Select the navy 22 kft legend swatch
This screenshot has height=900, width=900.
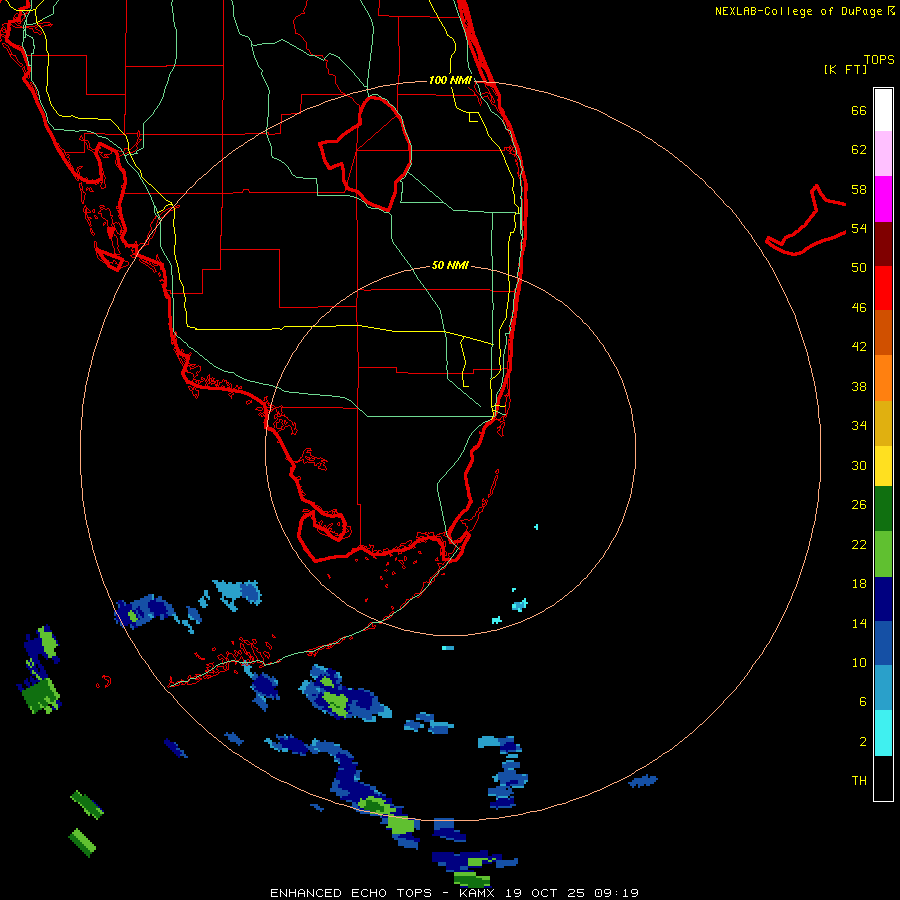tap(883, 599)
